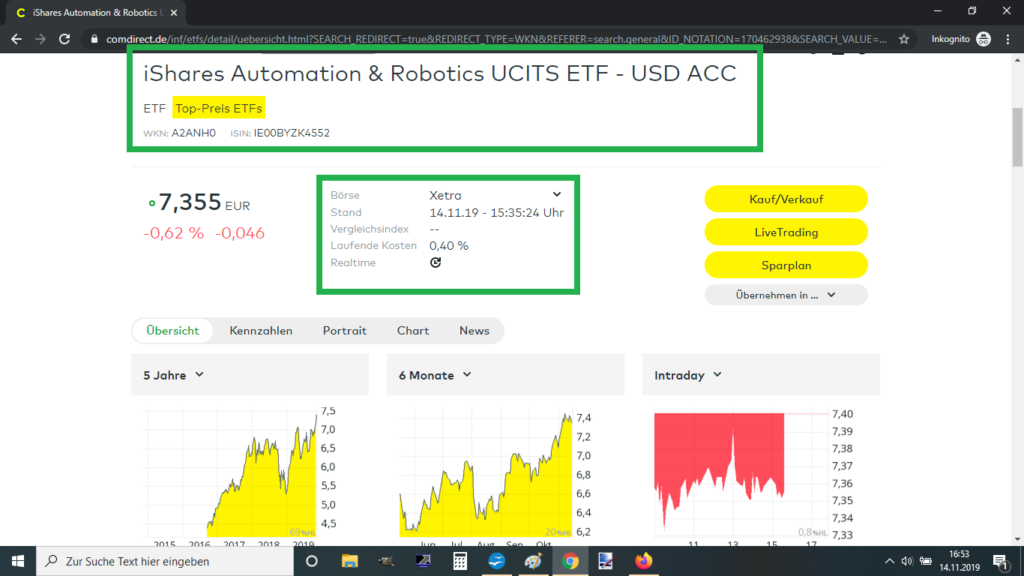Open the Top-Preis ETFs label
Viewport: 1024px width, 576px height.
point(219,108)
